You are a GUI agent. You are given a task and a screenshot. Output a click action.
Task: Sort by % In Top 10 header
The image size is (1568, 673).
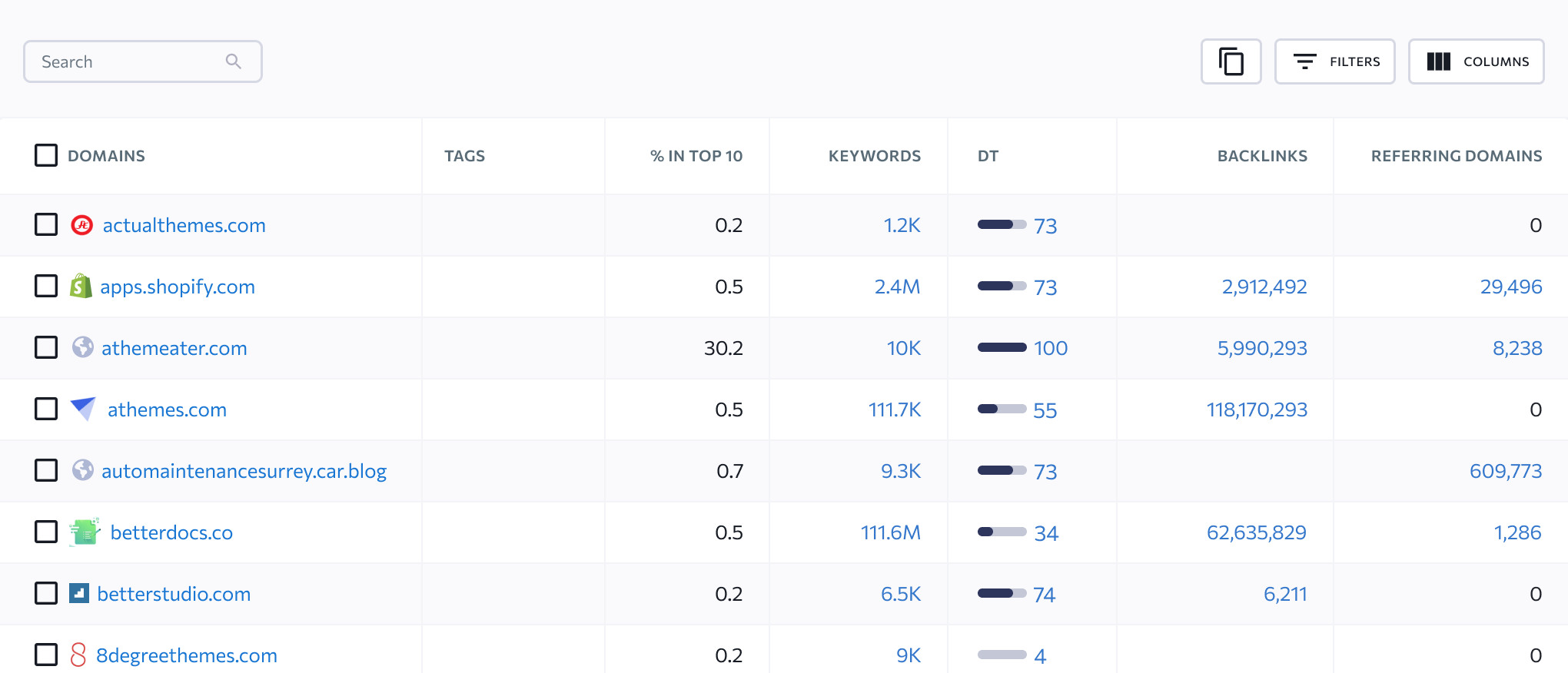(696, 156)
